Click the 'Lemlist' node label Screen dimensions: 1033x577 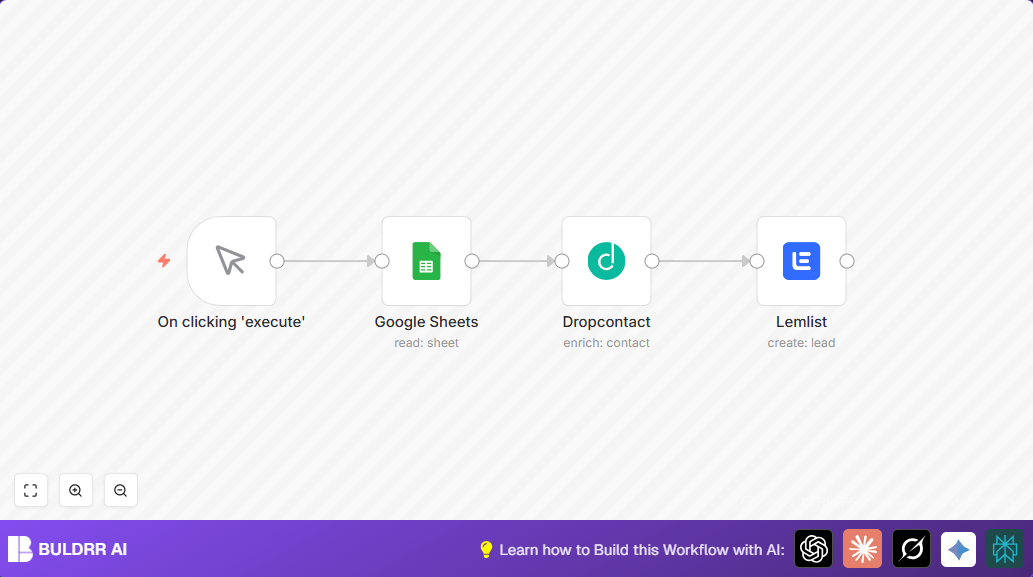(801, 321)
